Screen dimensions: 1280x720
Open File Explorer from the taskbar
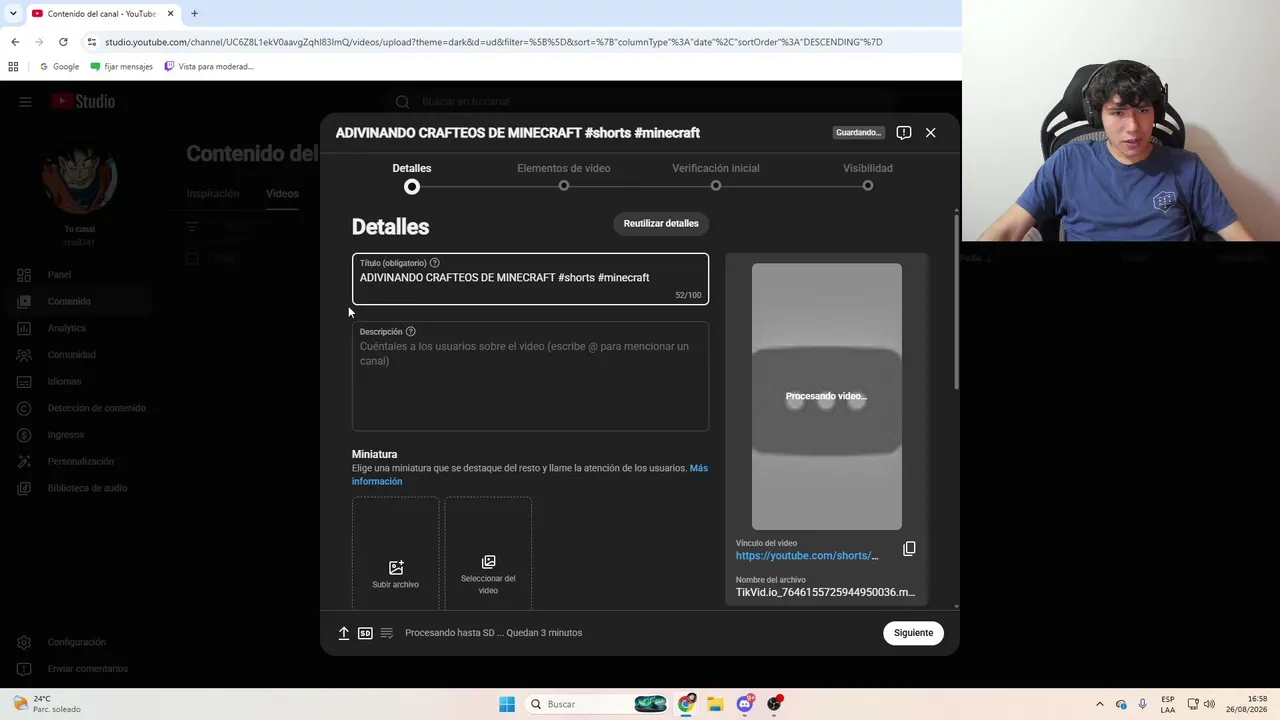pos(715,704)
